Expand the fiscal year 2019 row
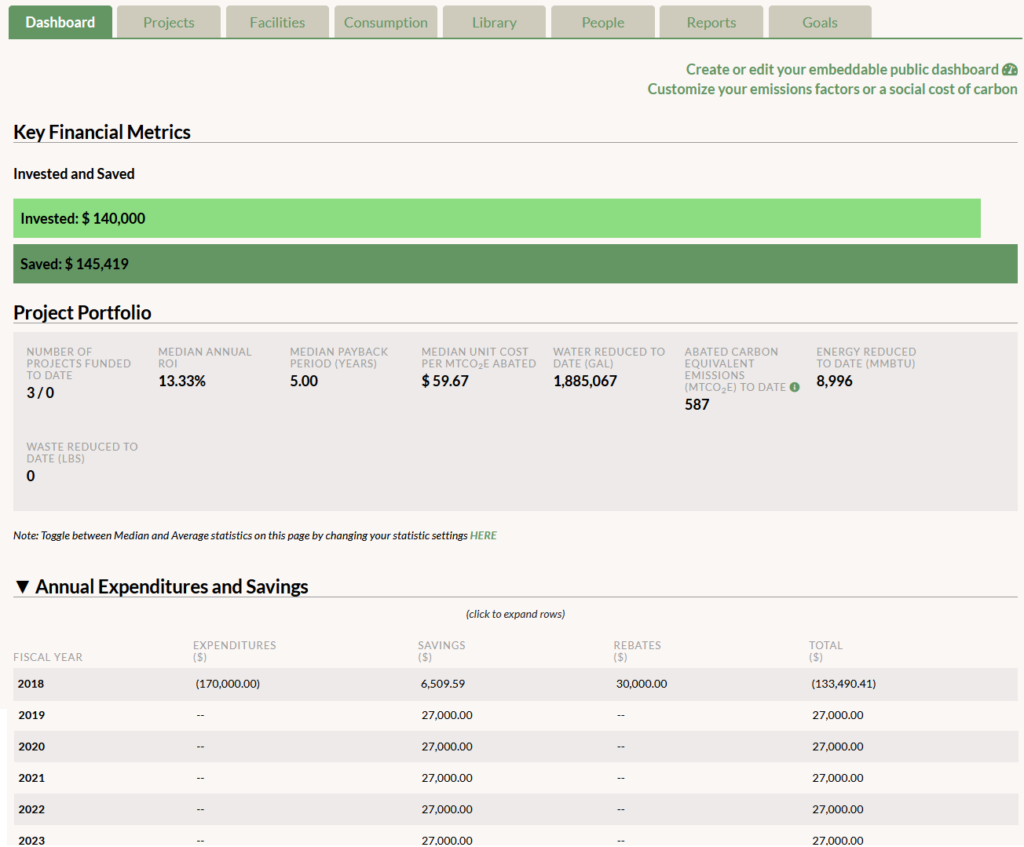The height and width of the screenshot is (847, 1024). (x=515, y=715)
